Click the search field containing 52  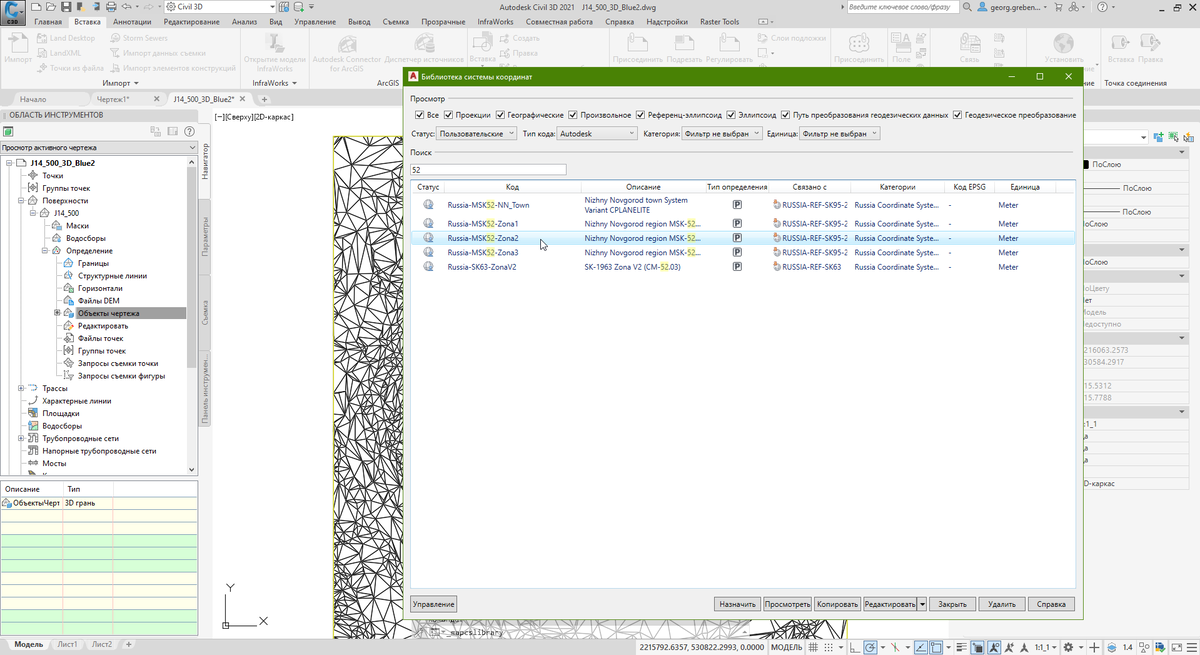click(488, 170)
